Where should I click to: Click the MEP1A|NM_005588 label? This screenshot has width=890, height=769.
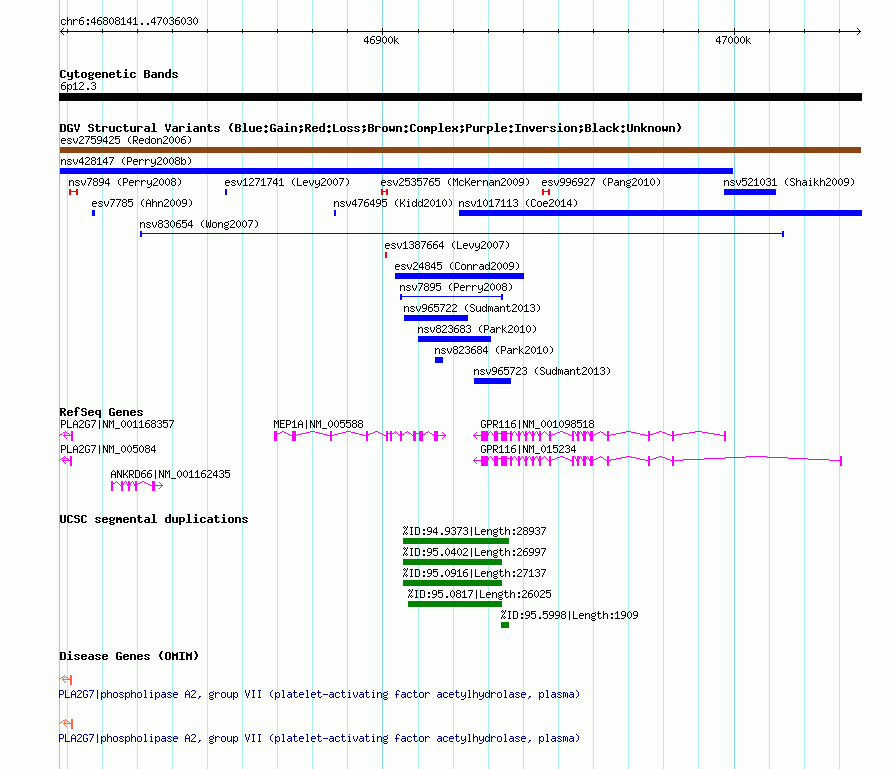click(x=318, y=424)
